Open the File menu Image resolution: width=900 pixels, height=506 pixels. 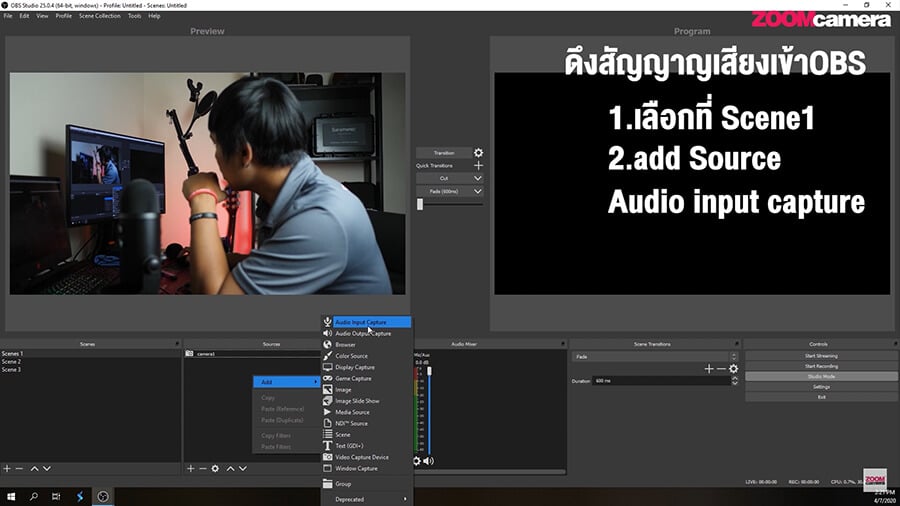8,16
